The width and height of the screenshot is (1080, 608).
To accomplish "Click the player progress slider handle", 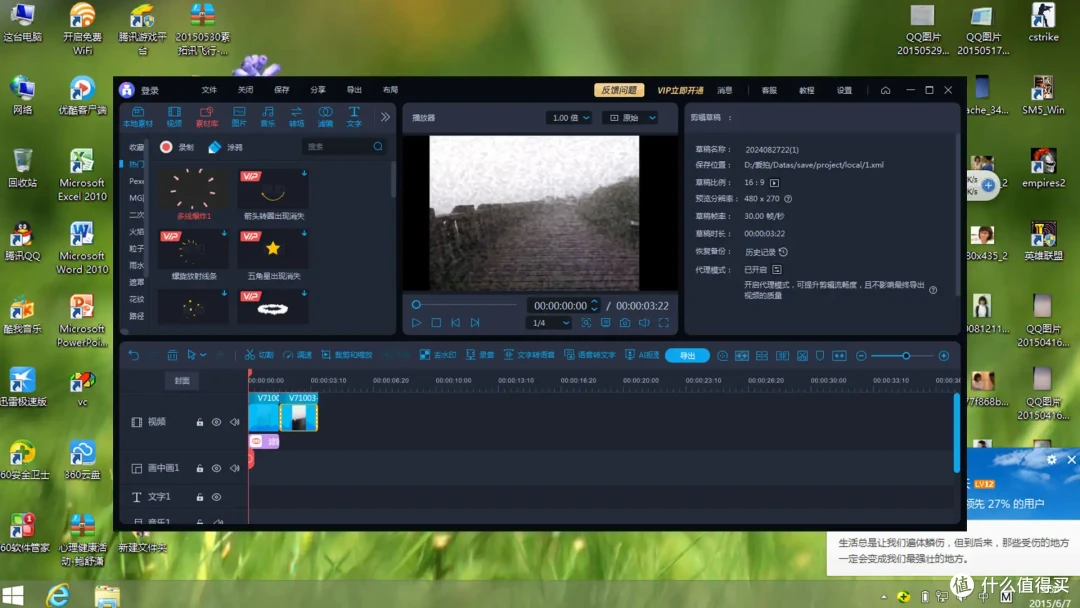I will [416, 304].
